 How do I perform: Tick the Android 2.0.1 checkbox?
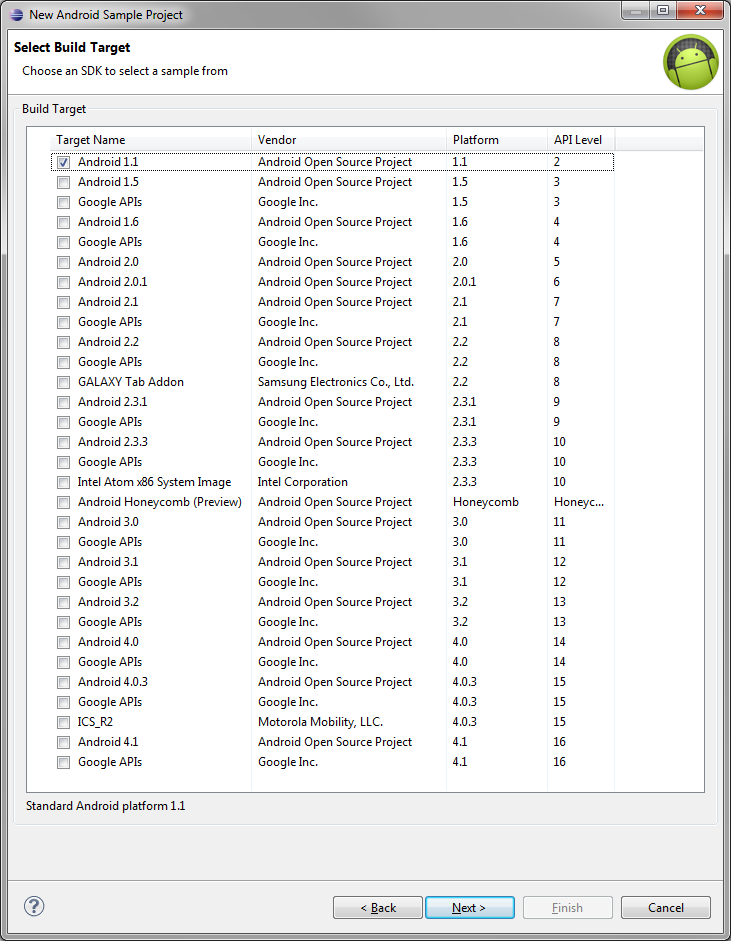tap(64, 282)
